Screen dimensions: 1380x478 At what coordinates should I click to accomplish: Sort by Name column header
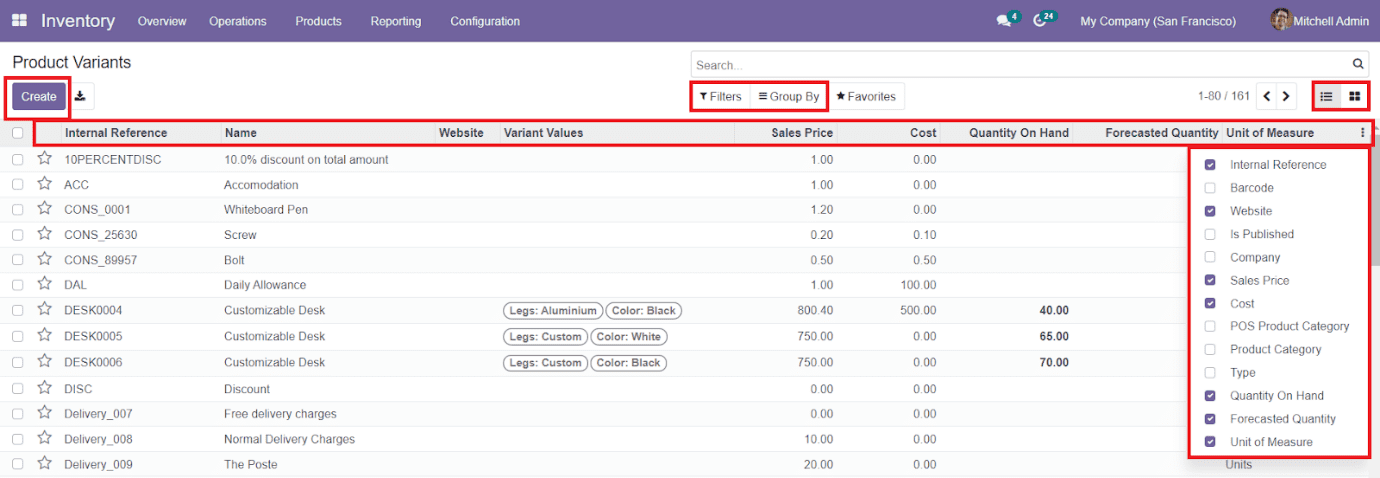click(x=241, y=133)
